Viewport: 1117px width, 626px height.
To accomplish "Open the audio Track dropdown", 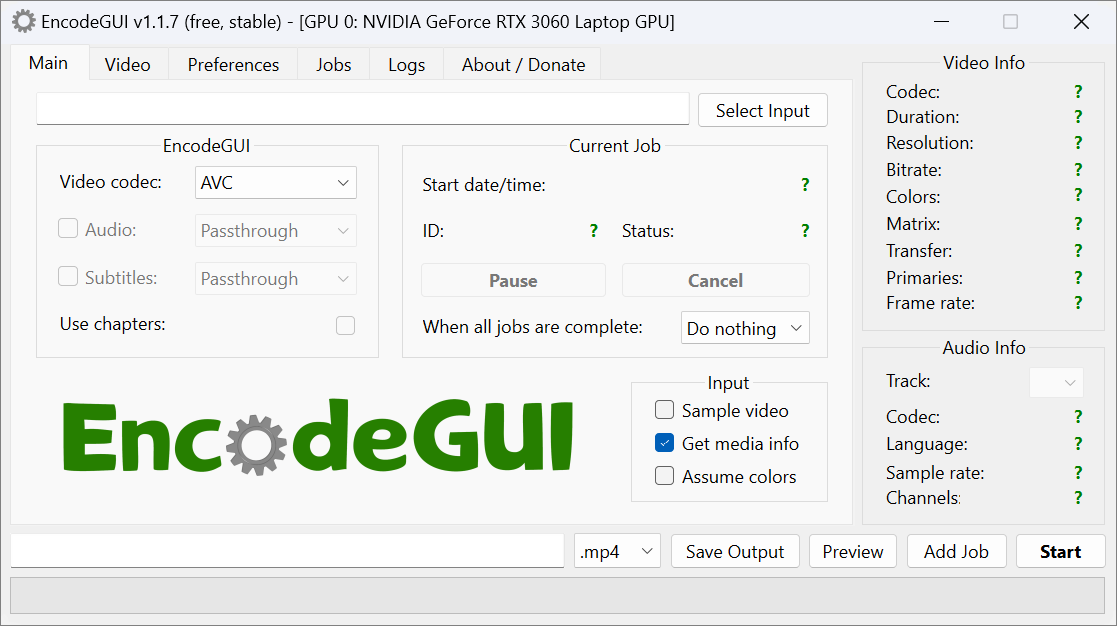I will [1056, 382].
